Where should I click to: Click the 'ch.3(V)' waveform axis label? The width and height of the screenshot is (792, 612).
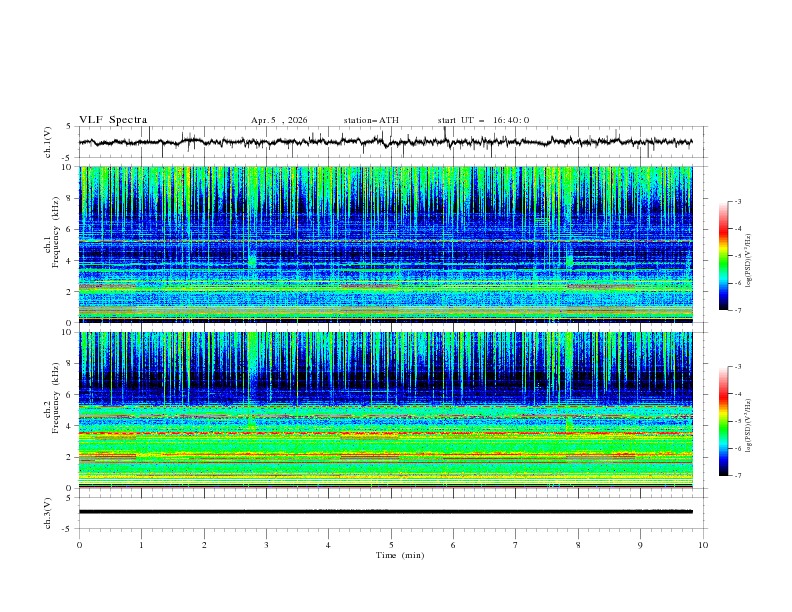(48, 513)
